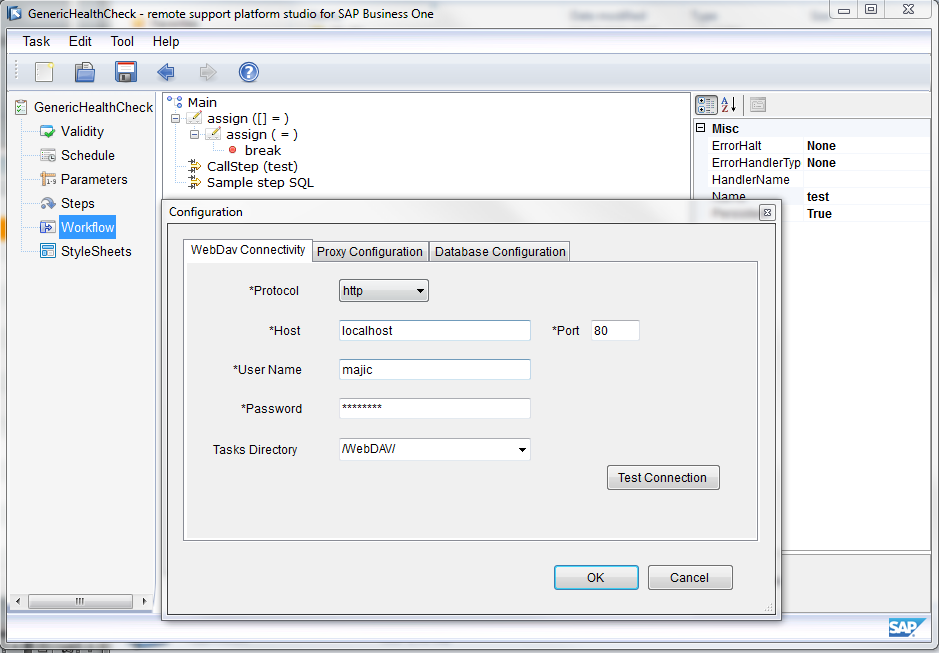Screen dimensions: 939x653
Task: Click the Name property value test
Action: pos(817,196)
